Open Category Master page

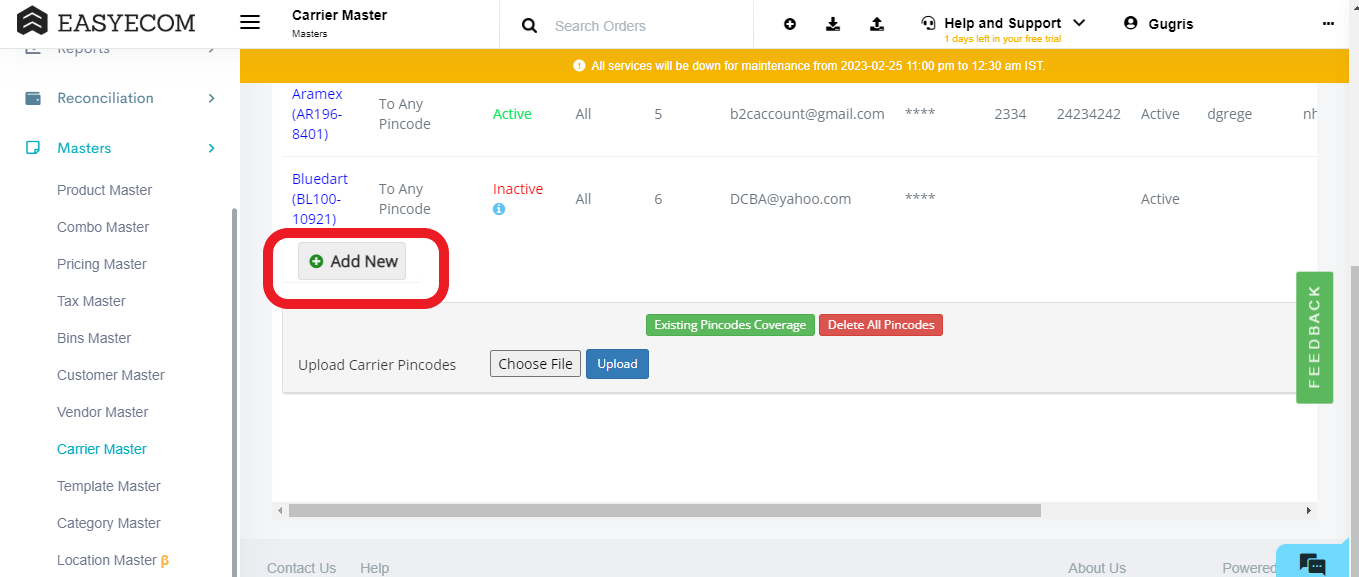pos(109,523)
